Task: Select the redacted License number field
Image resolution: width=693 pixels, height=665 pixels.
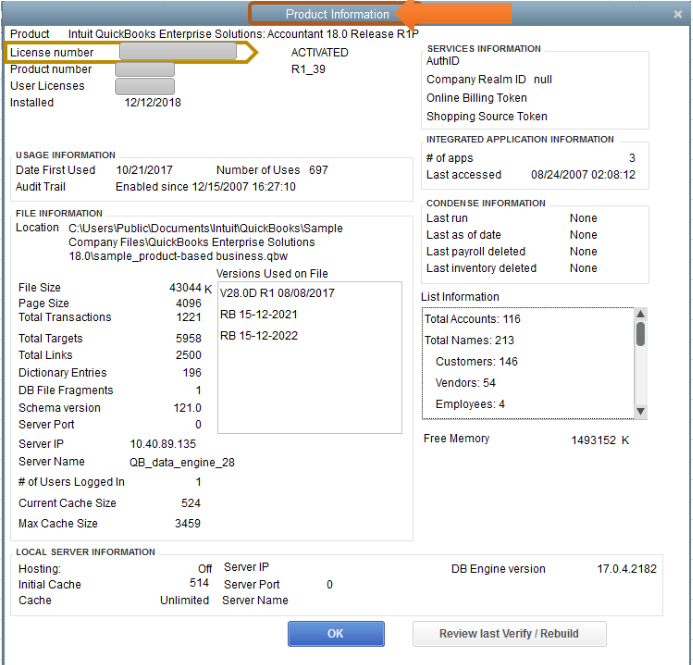Action: pos(178,52)
